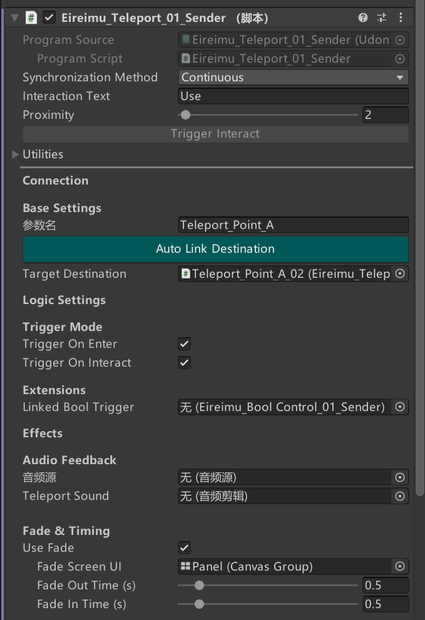Open object picker for 音频源 field

coord(400,478)
